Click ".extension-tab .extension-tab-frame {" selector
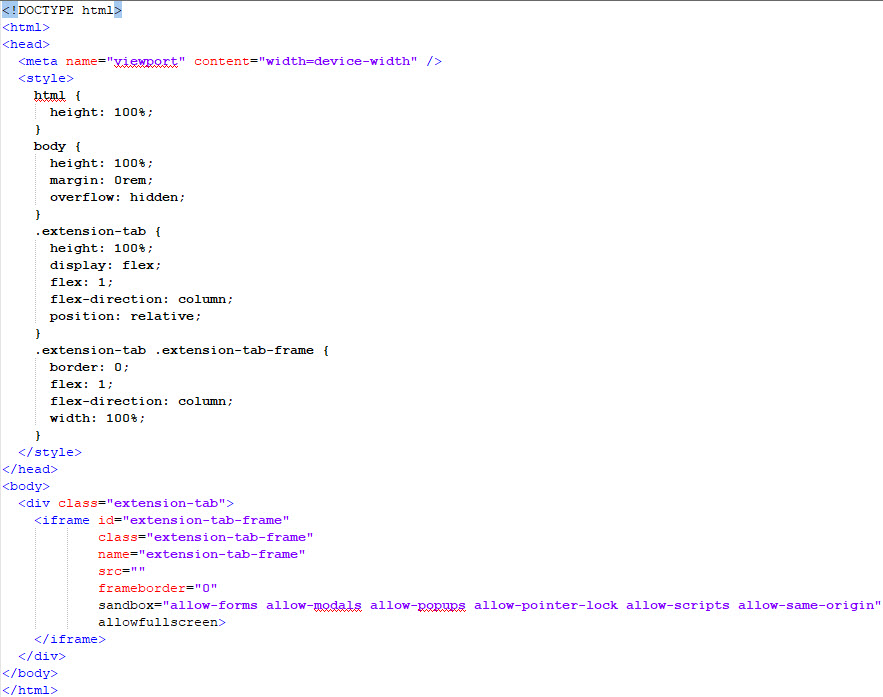 pyautogui.click(x=182, y=350)
